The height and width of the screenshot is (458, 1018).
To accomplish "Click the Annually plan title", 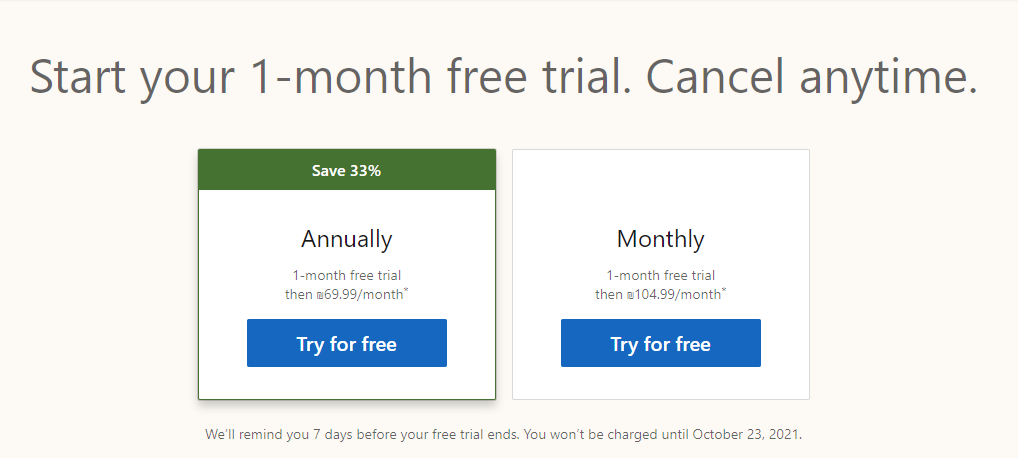I will point(347,239).
